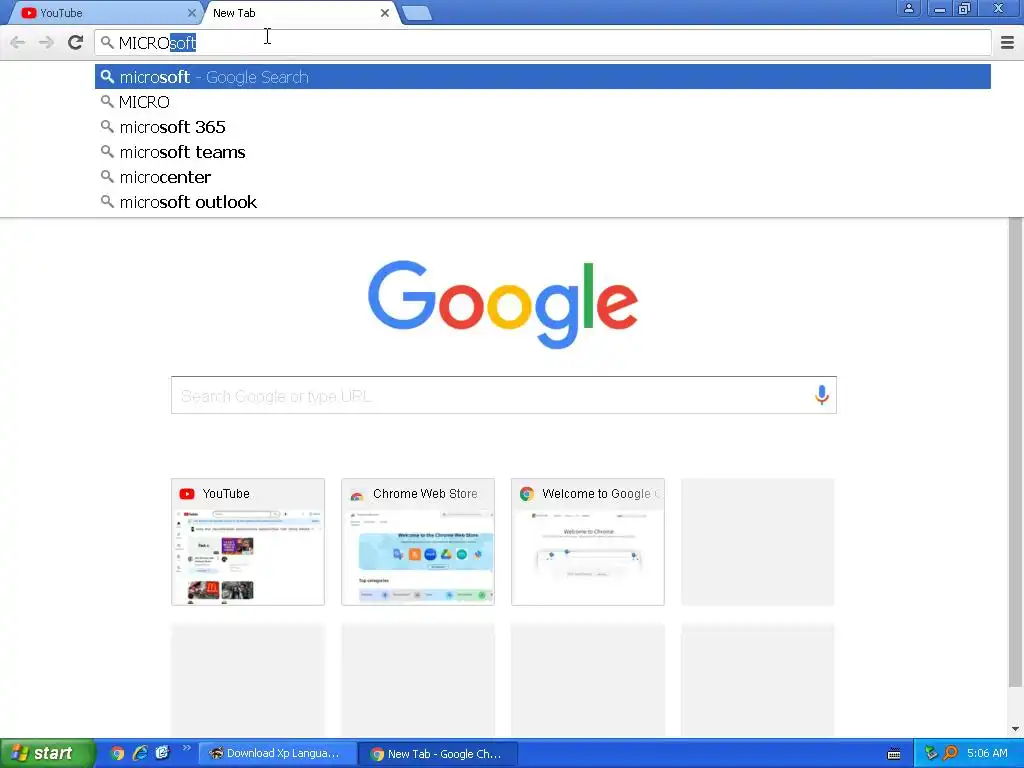The width and height of the screenshot is (1024, 768).
Task: Close the YouTube tab
Action: (191, 13)
